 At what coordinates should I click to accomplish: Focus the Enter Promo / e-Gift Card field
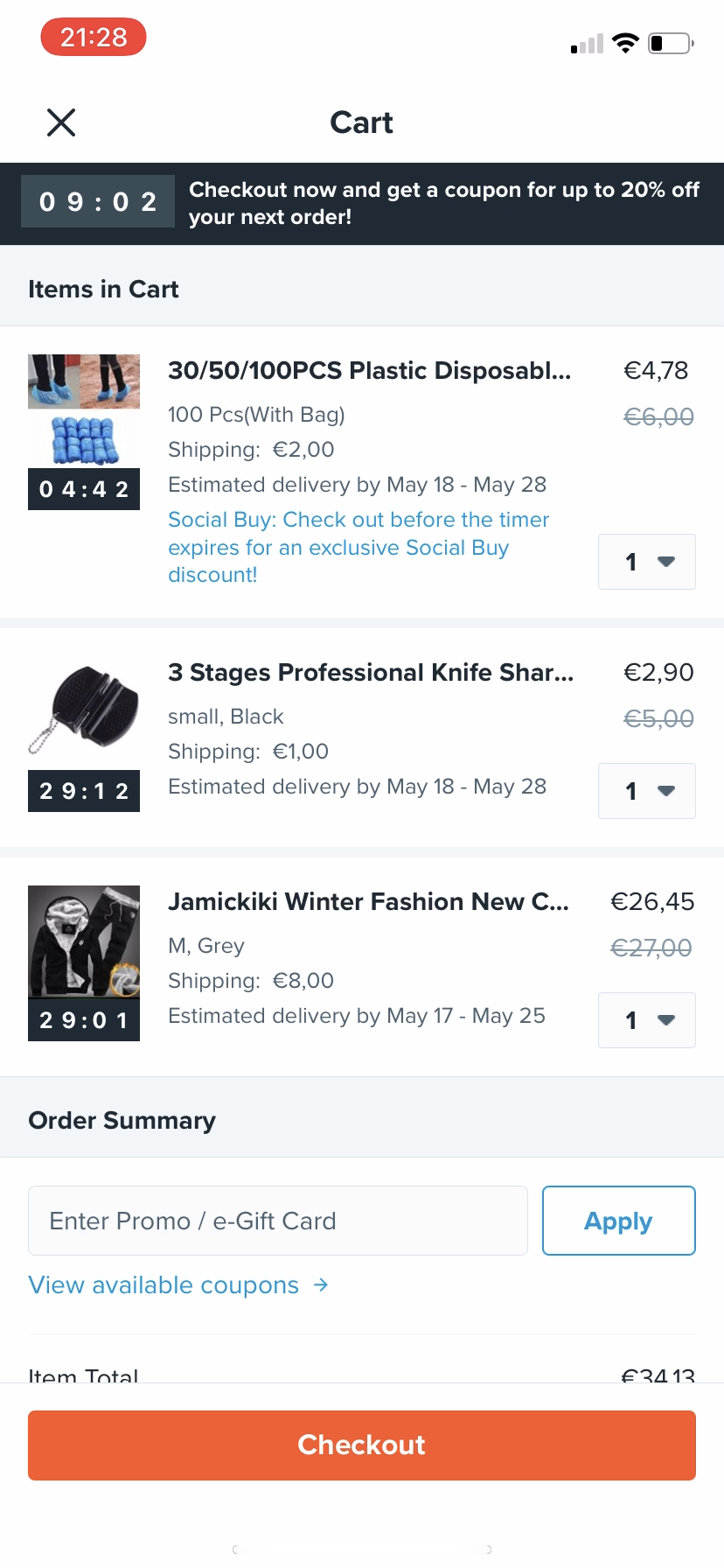pyautogui.click(x=278, y=1221)
